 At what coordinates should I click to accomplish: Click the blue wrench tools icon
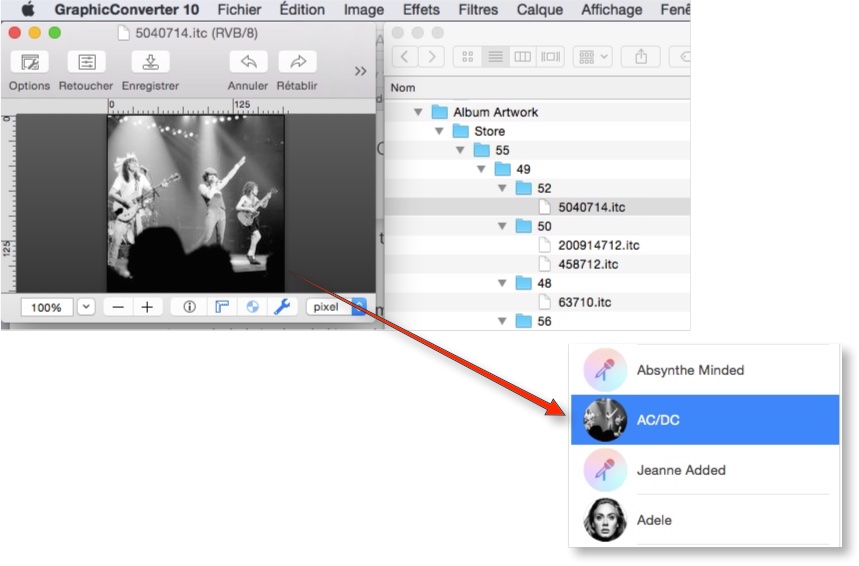pos(282,307)
